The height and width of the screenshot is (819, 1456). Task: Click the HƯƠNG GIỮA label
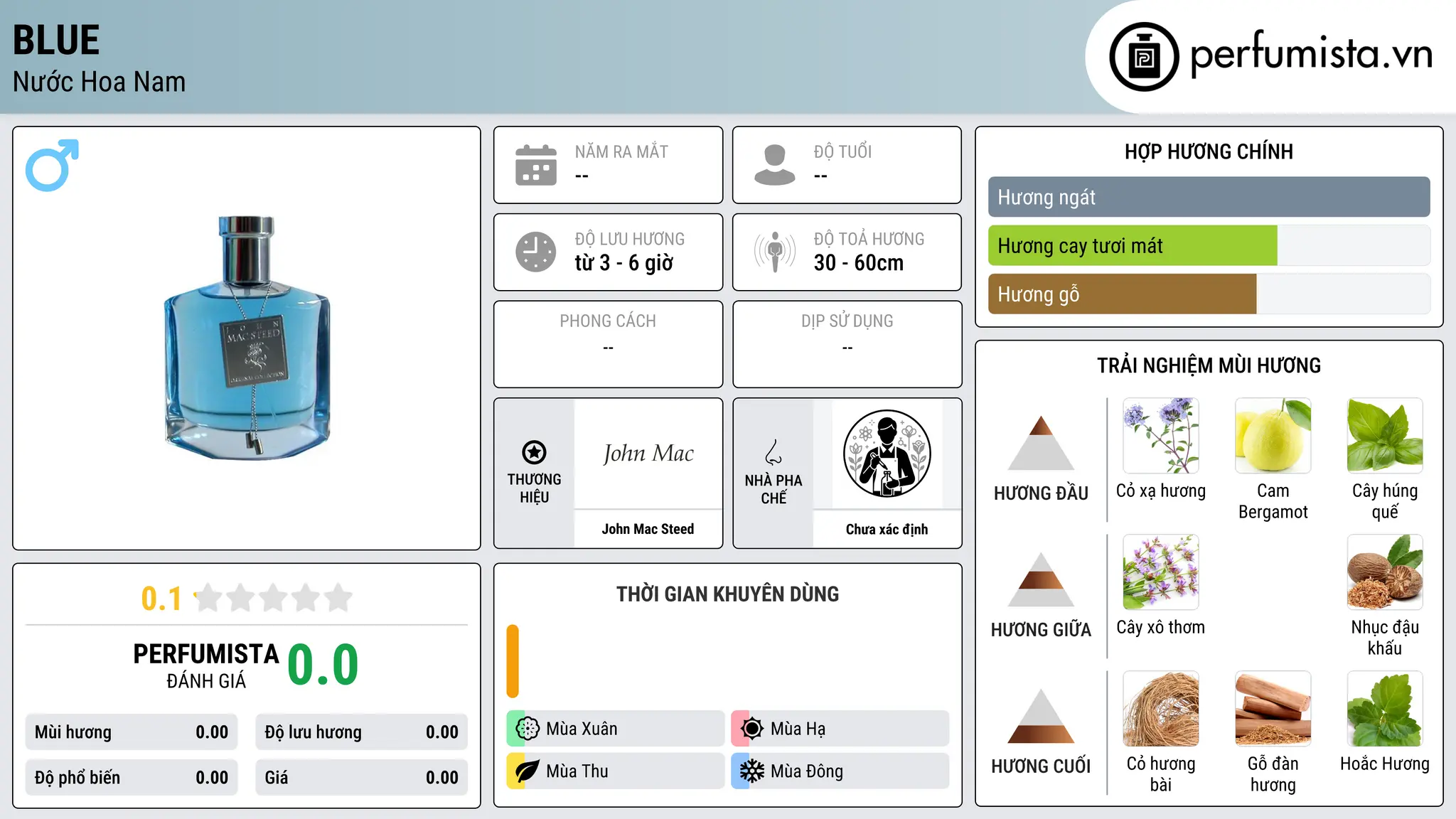tap(1041, 630)
